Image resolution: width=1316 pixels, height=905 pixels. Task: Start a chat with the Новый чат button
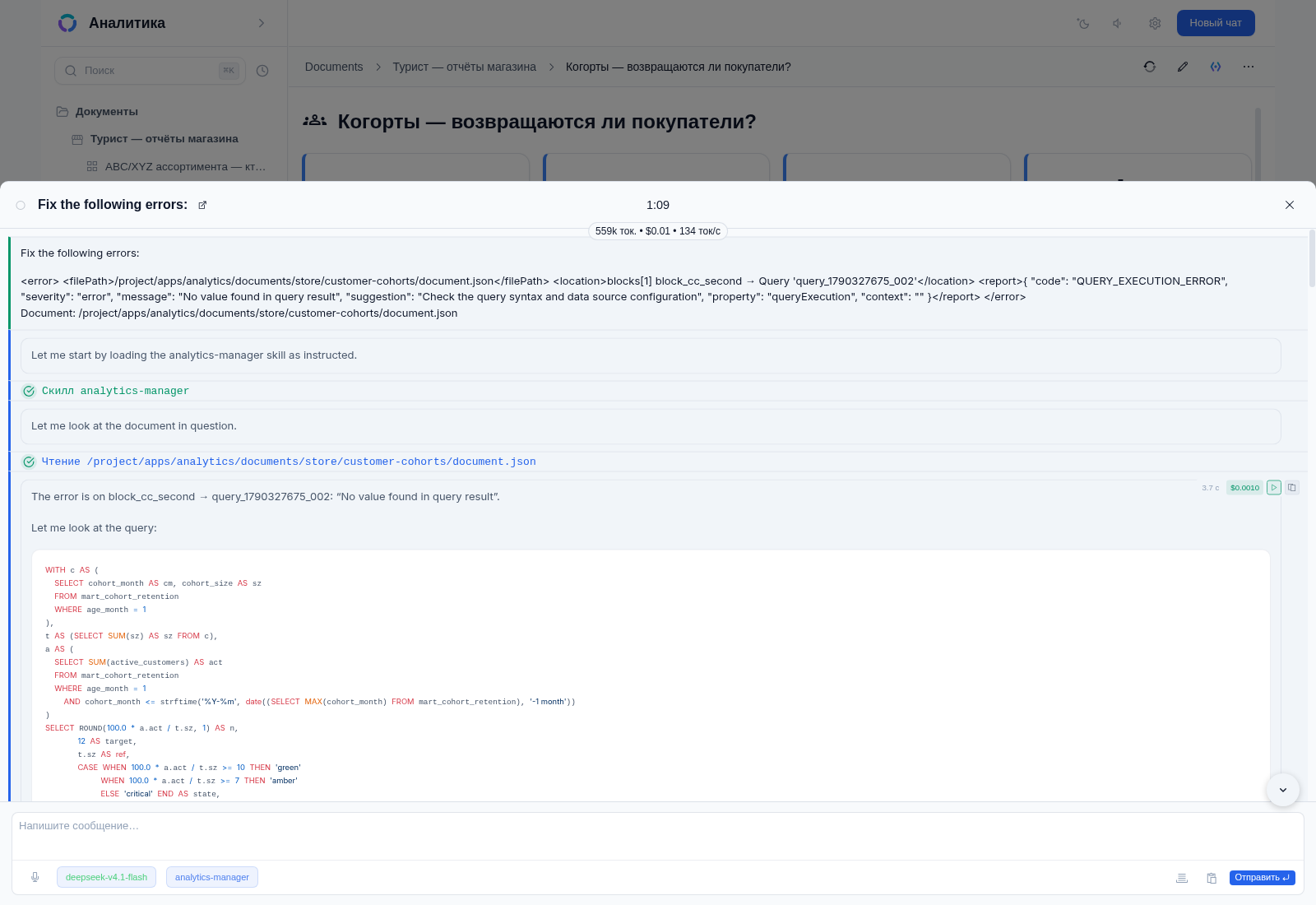(x=1216, y=23)
